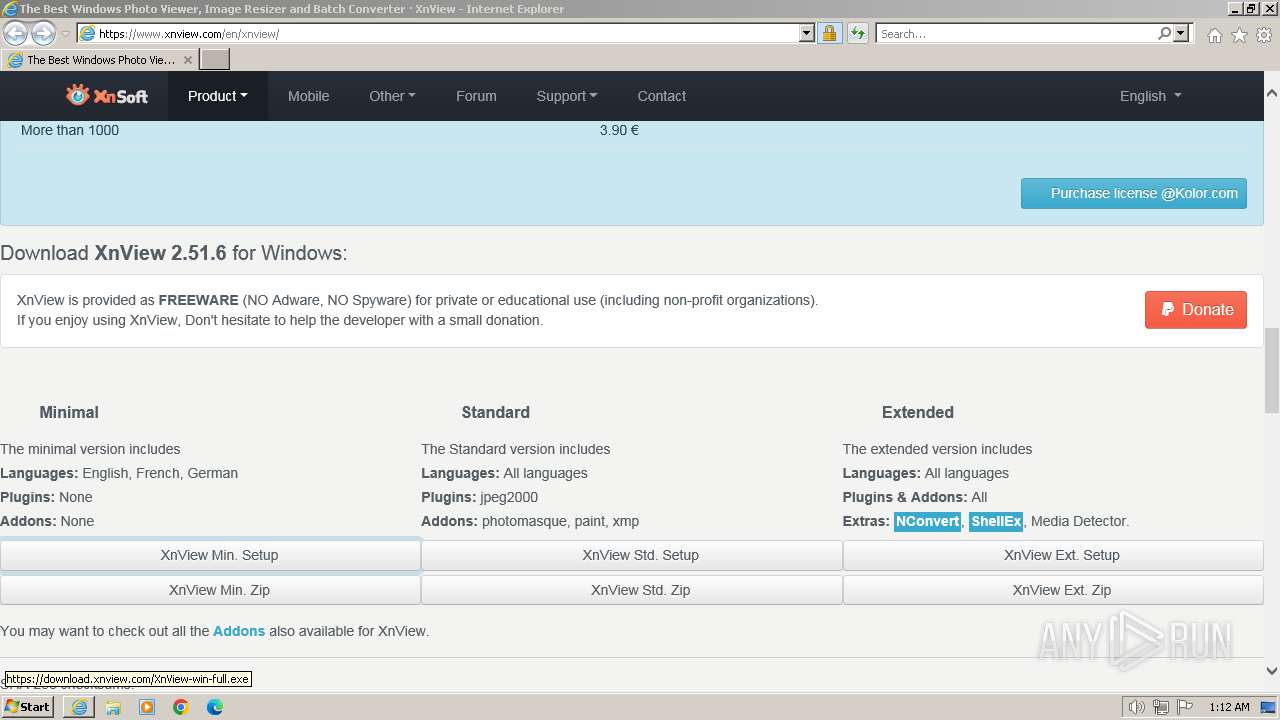This screenshot has width=1280, height=720.
Task: Click the 3.90 € price text
Action: 619,130
